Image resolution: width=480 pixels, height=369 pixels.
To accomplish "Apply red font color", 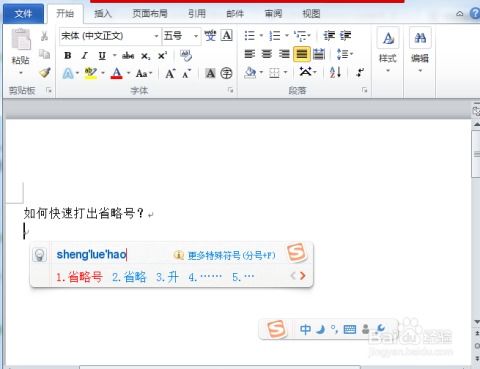I will pos(116,73).
